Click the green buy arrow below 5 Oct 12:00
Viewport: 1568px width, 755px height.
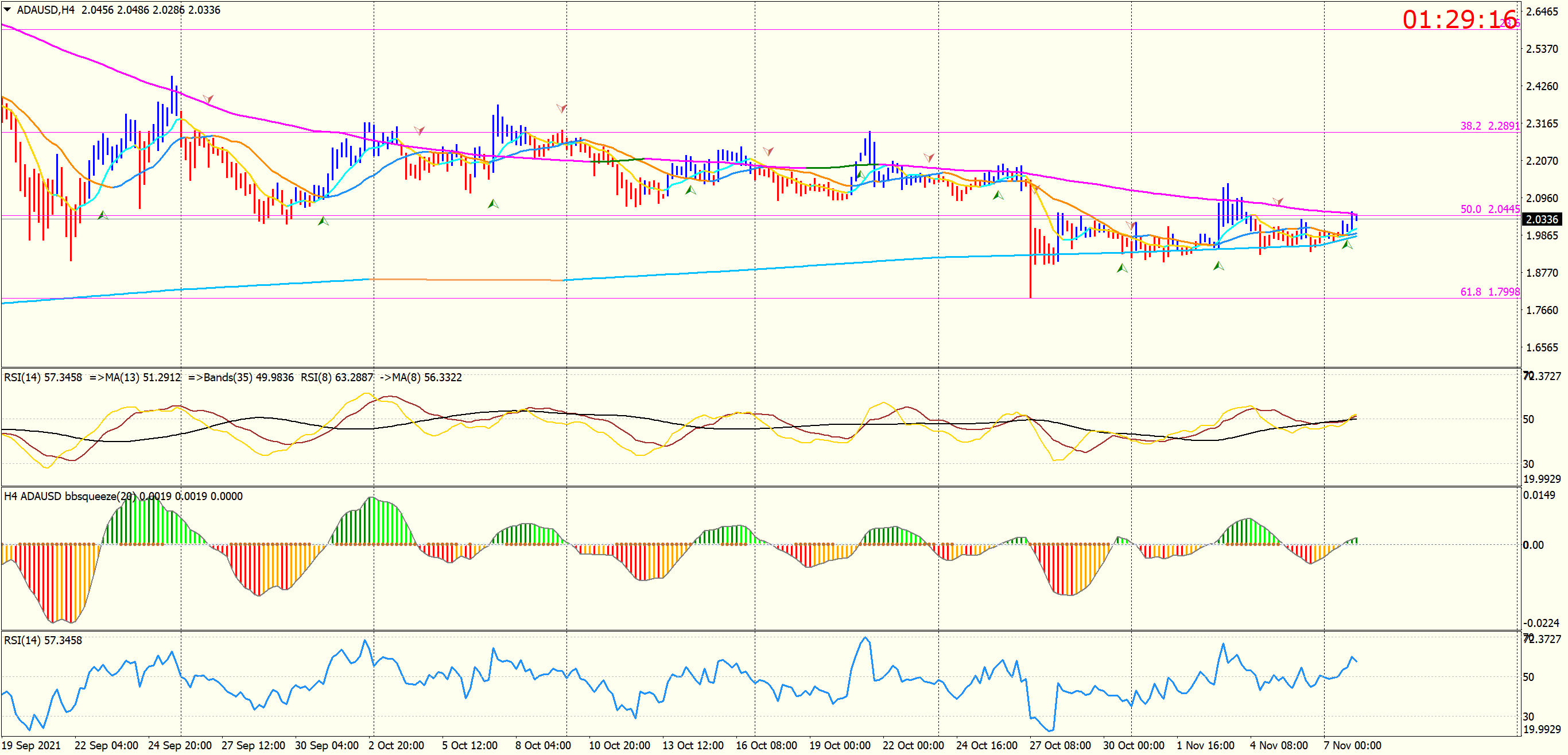coord(493,204)
